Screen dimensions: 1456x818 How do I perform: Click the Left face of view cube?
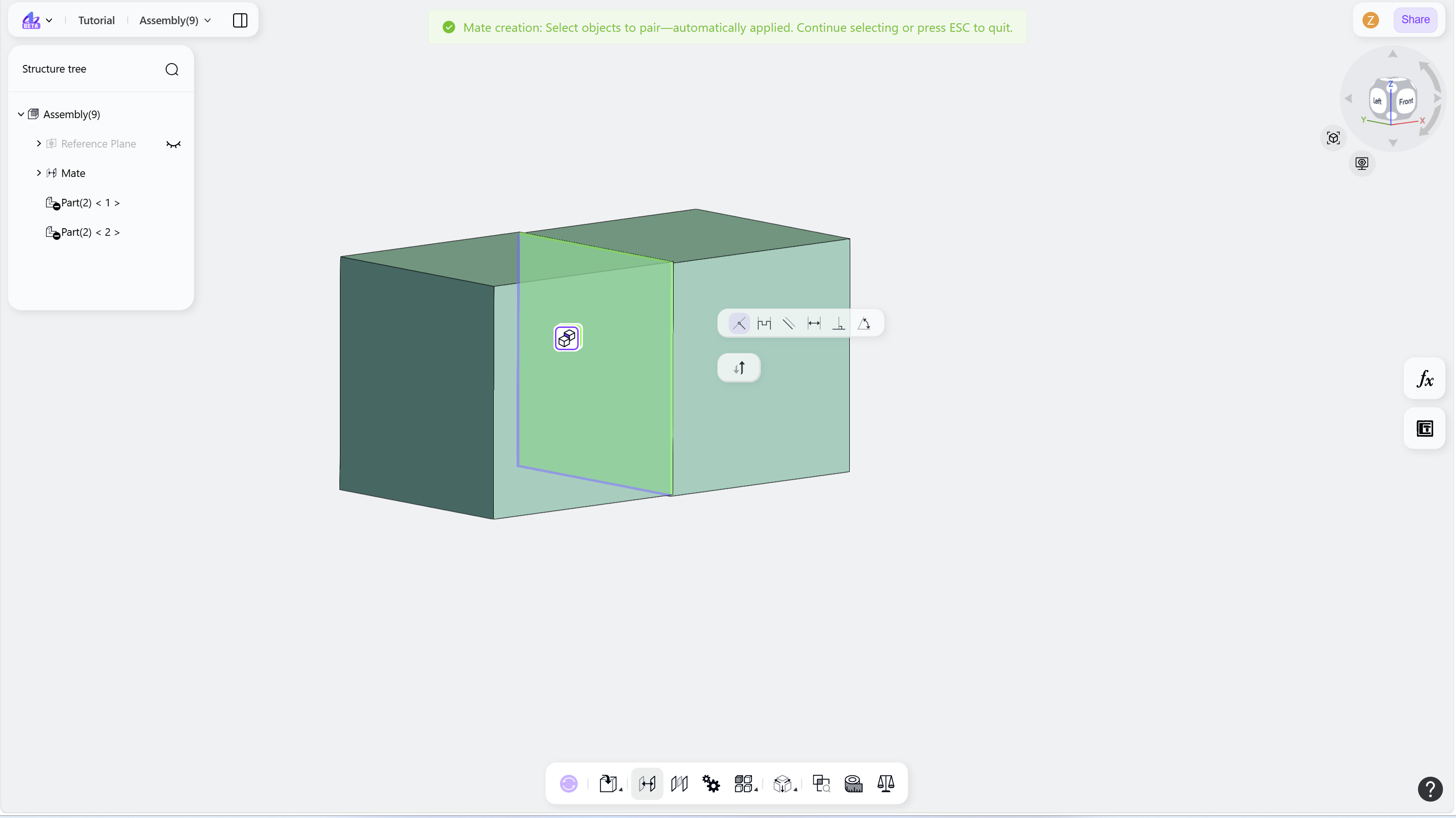tap(1378, 101)
